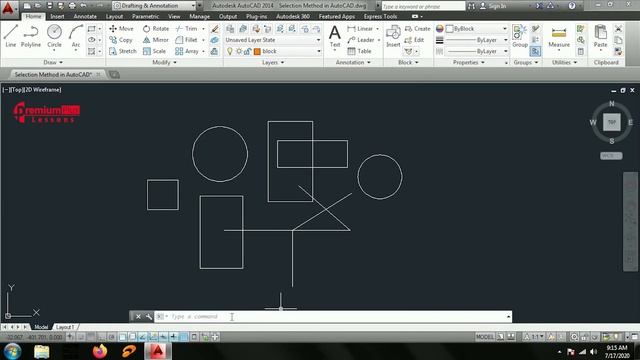This screenshot has height=360, width=640.
Task: Expand the Modify panel
Action: [164, 62]
